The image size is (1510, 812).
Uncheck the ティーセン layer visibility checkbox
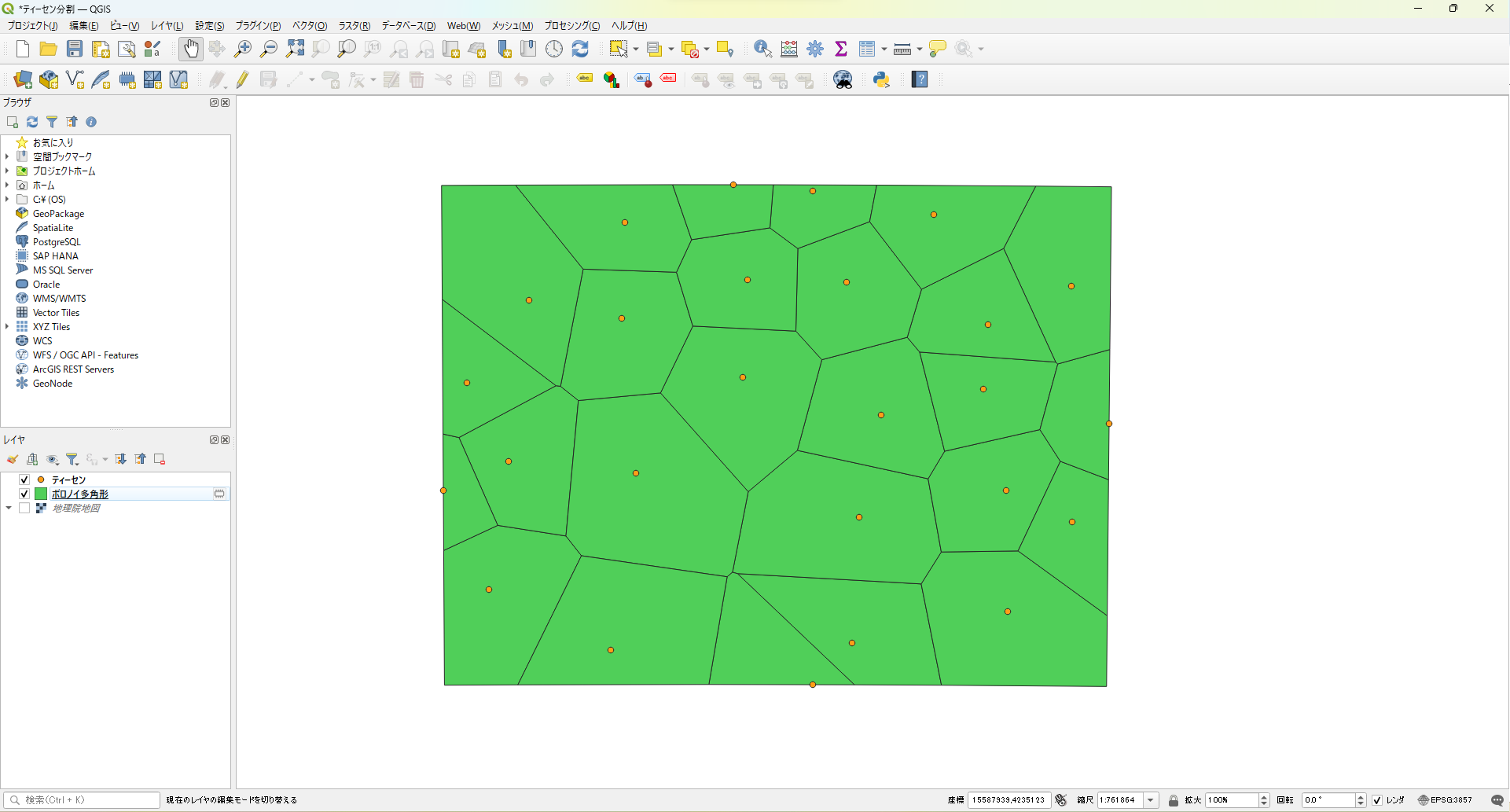pos(24,479)
